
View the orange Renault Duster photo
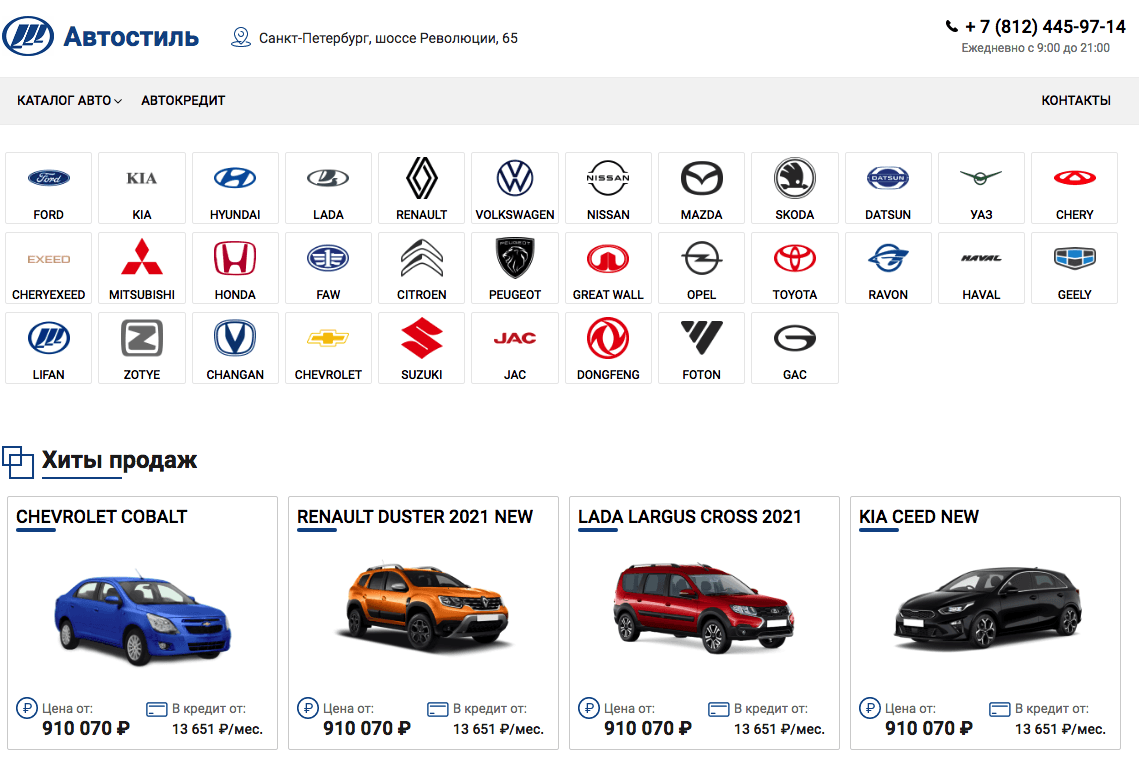[425, 607]
